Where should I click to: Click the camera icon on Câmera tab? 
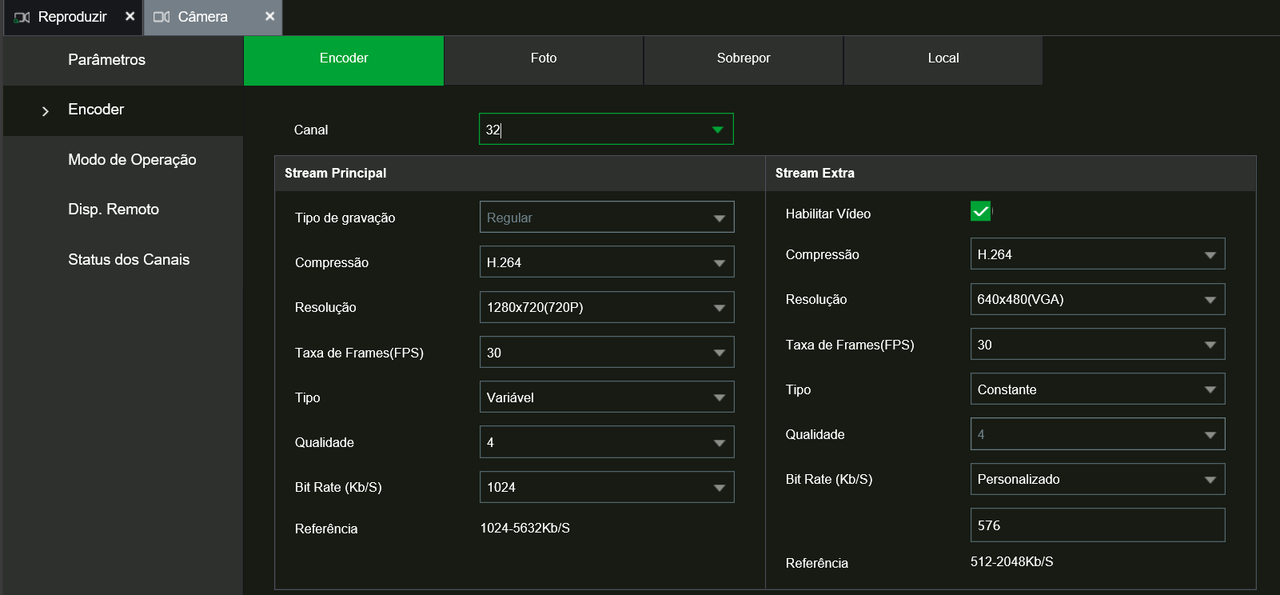pos(161,17)
